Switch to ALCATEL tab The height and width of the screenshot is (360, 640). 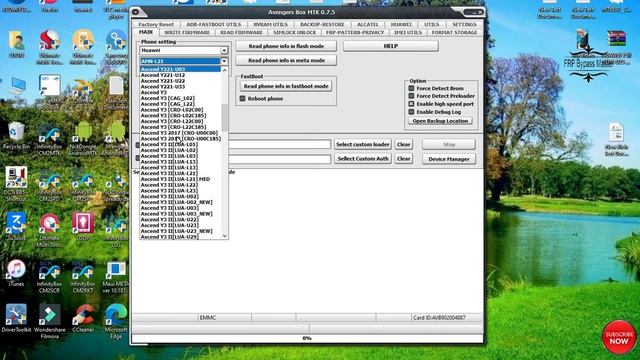point(367,24)
